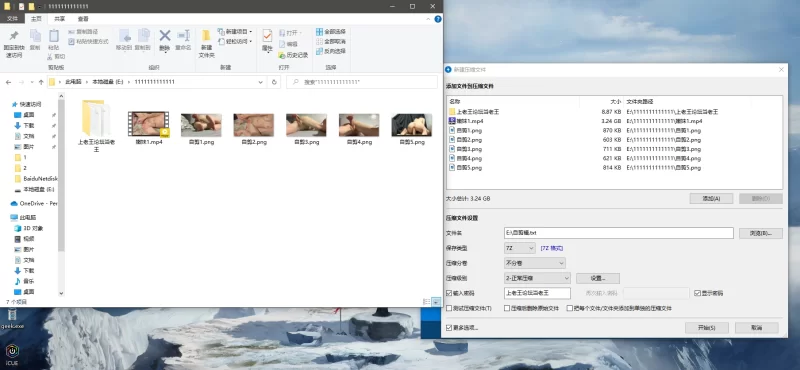
Task: Uncheck the 输入密码 checkbox
Action: (449, 293)
